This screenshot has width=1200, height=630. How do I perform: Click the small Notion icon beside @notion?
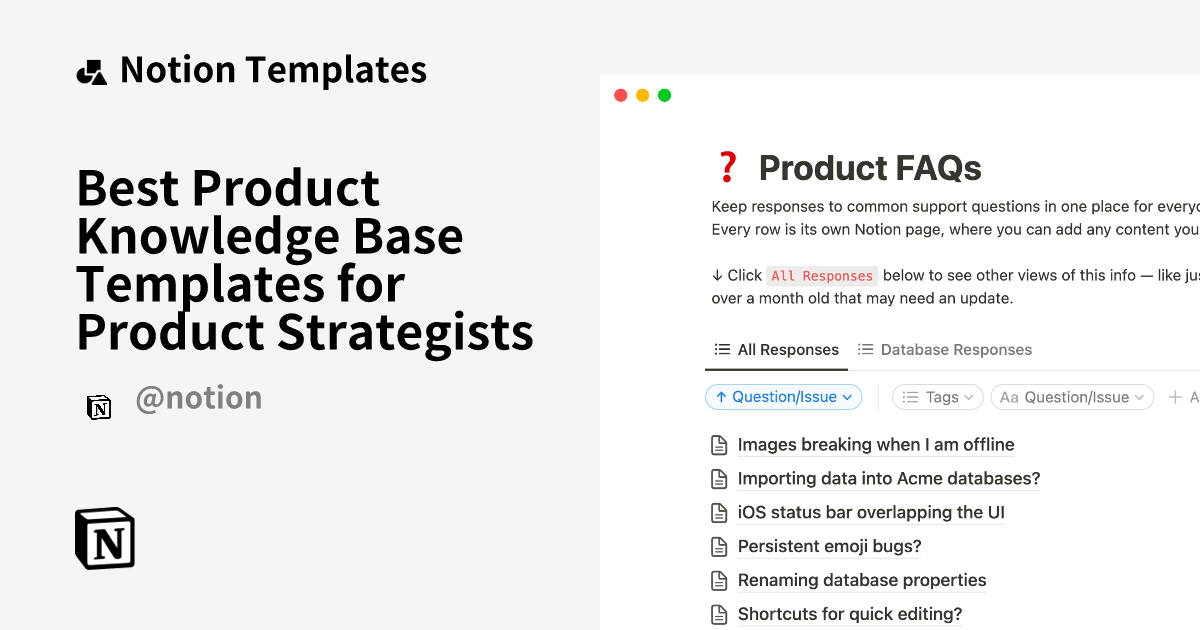(x=99, y=407)
